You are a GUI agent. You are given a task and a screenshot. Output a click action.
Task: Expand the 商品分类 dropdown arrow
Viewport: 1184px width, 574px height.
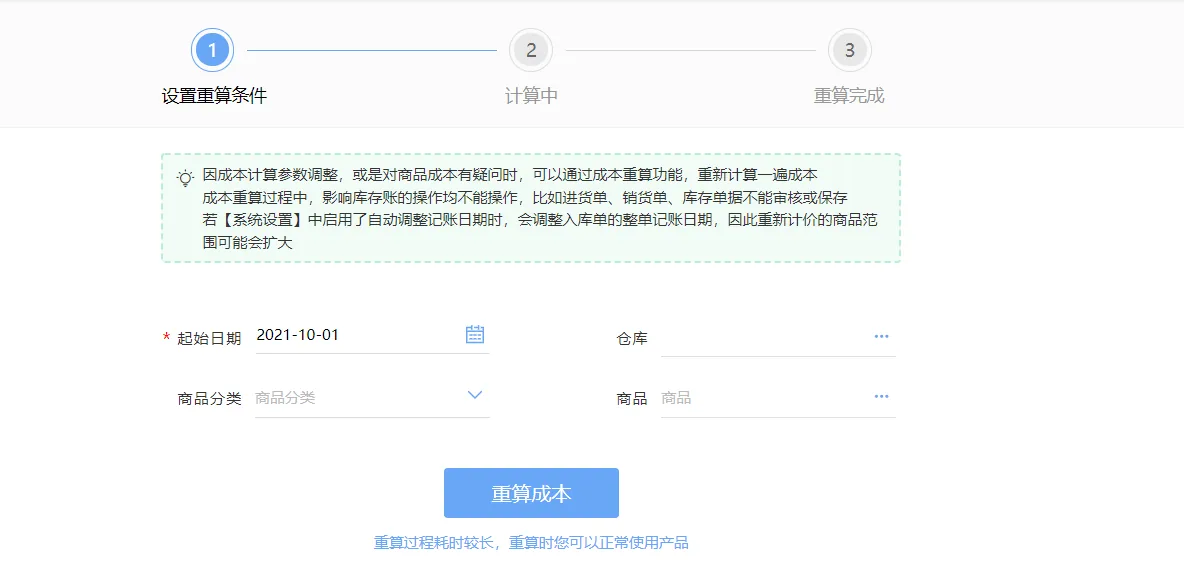(474, 394)
